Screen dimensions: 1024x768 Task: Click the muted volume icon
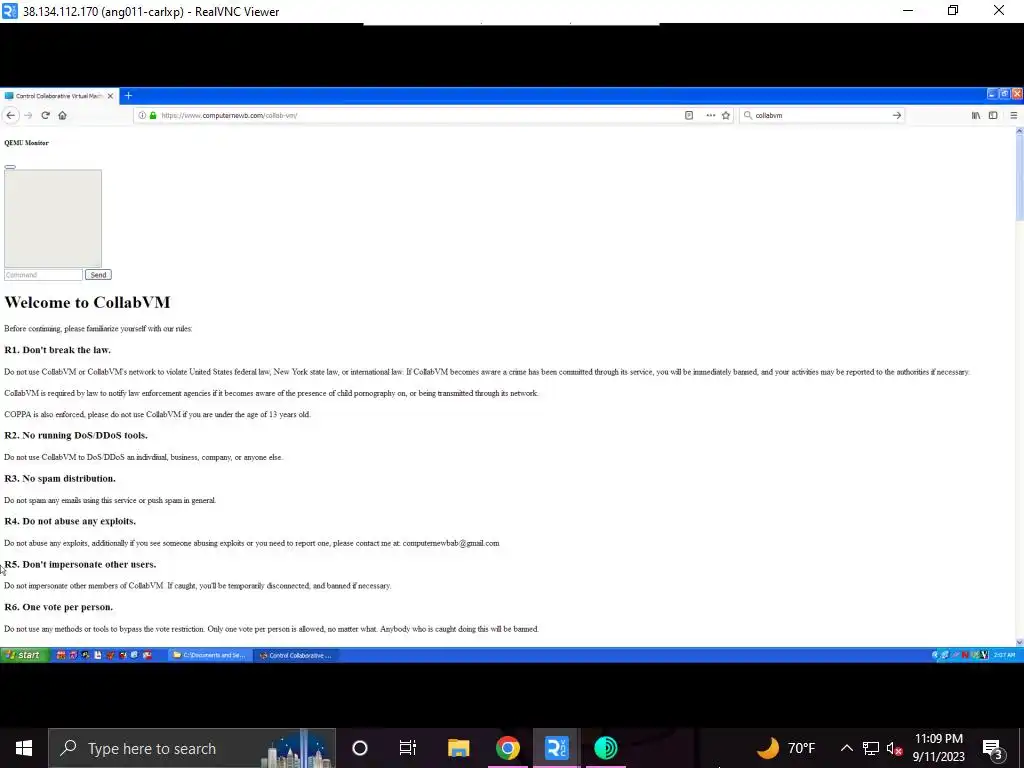coord(895,748)
